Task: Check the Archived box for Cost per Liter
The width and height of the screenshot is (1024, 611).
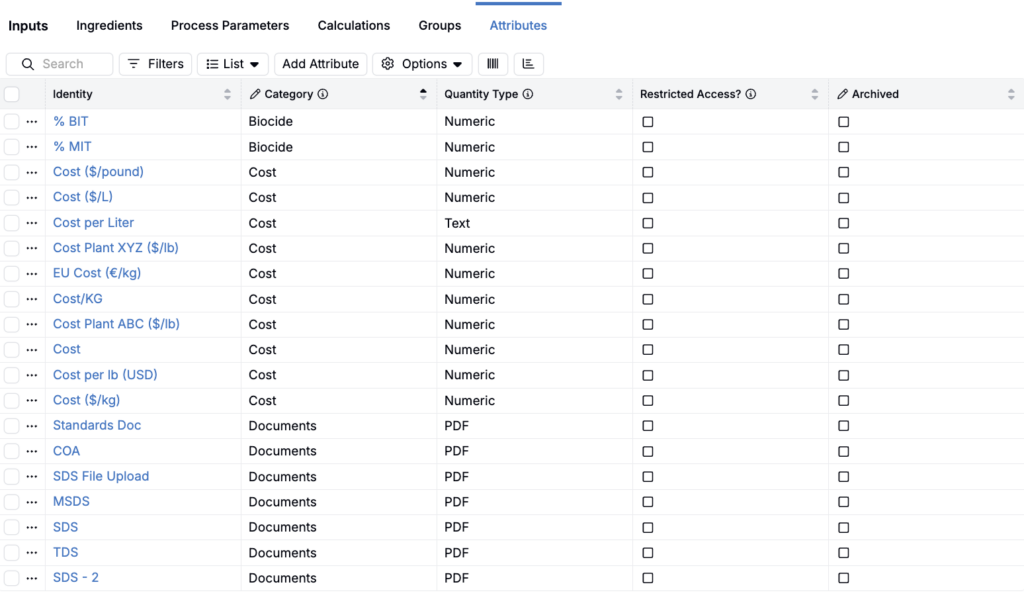Action: 844,223
